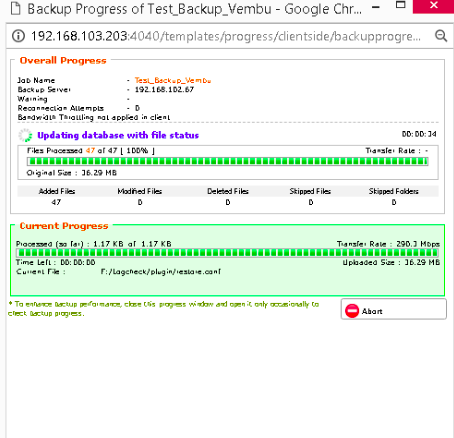This screenshot has width=454, height=438.
Task: Click the Modified Files column header
Action: (140, 191)
